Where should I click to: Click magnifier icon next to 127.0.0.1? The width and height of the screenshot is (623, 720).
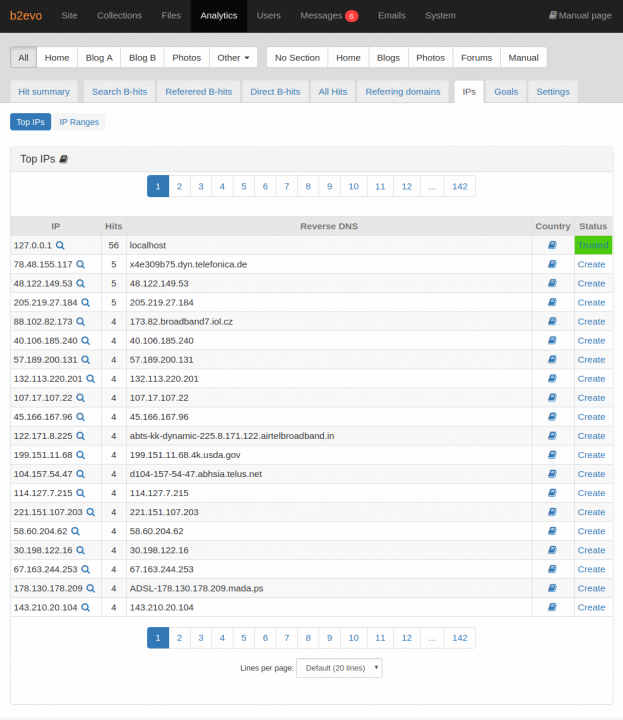(x=60, y=245)
